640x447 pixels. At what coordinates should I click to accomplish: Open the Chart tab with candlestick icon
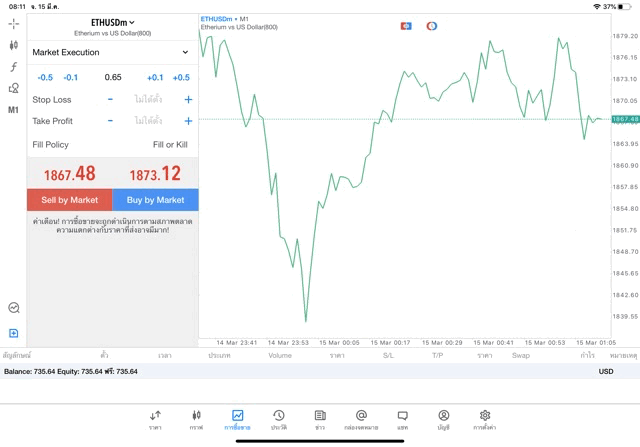pyautogui.click(x=196, y=420)
